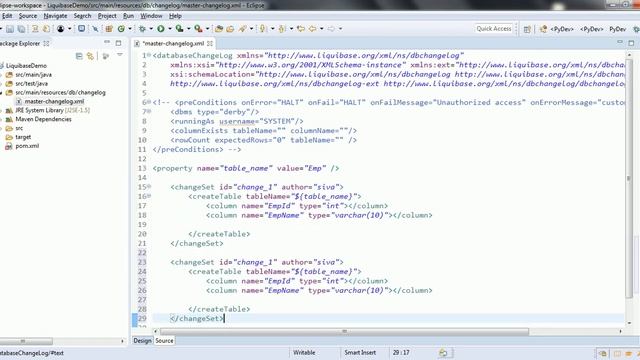Open the Navigate menu

tap(55, 16)
